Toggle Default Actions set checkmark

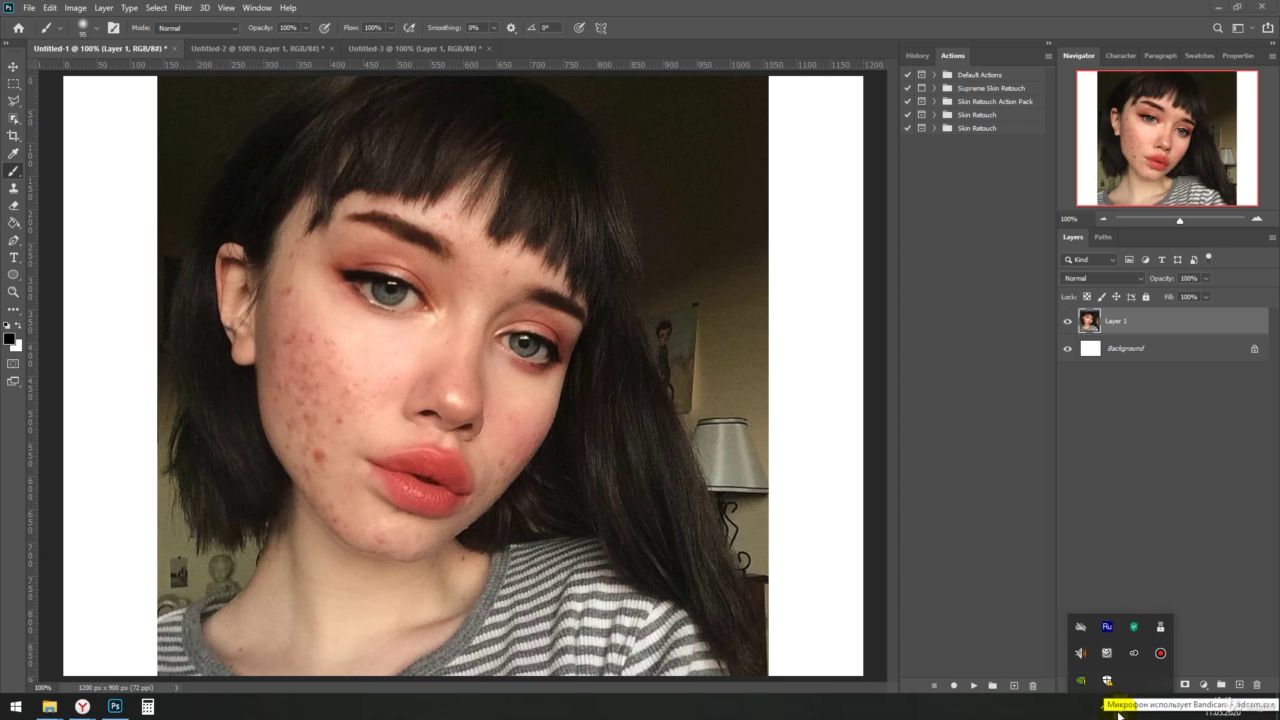[908, 75]
